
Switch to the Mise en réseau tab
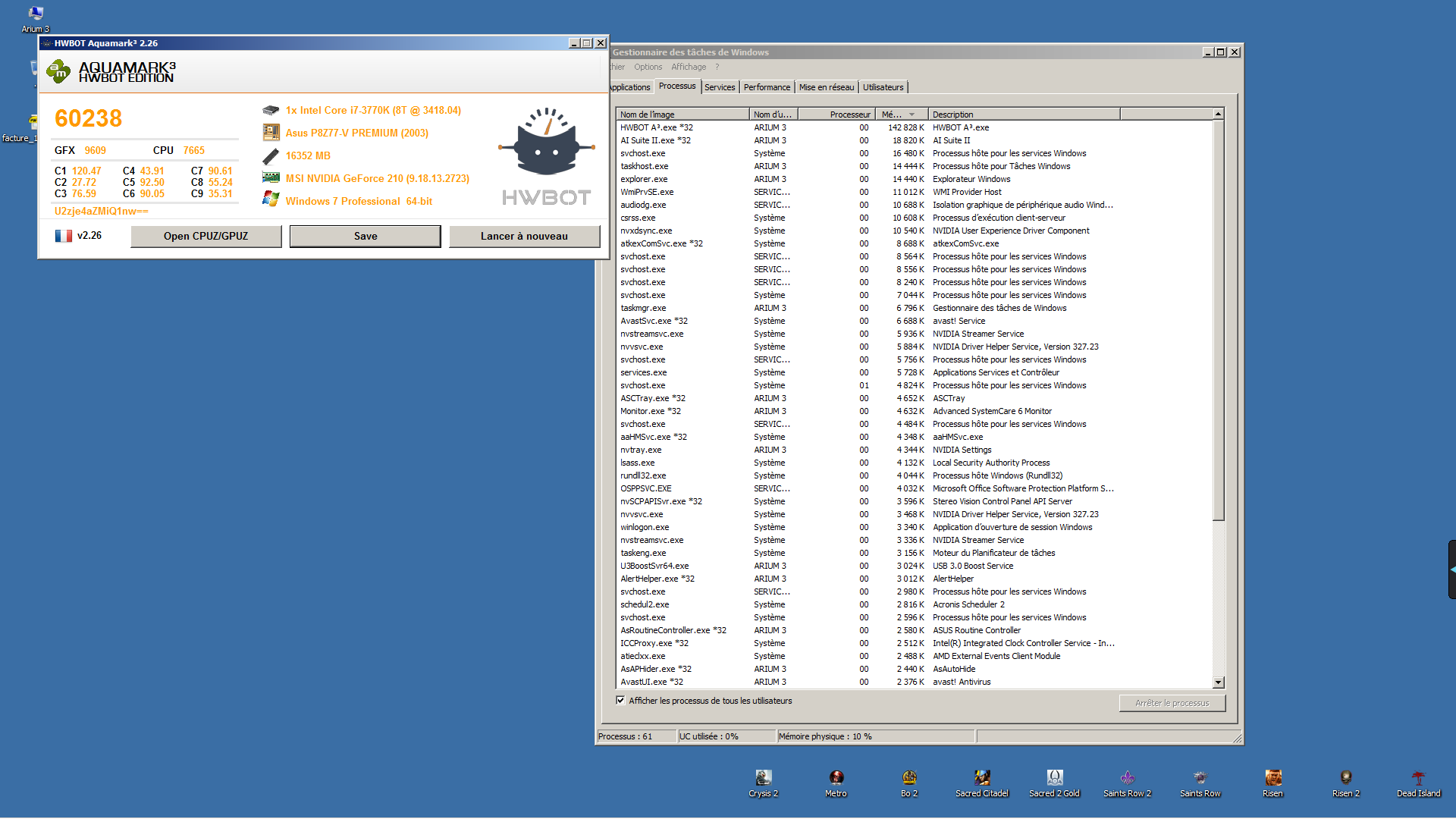click(827, 87)
